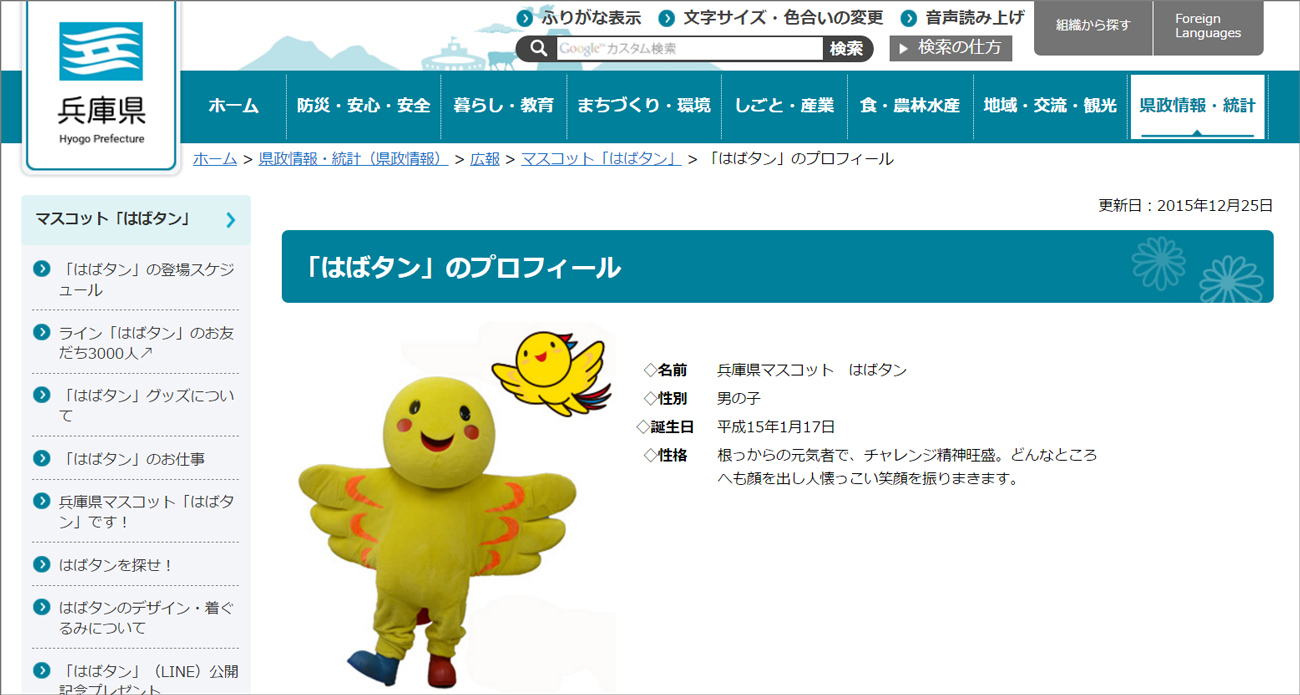Screen dimensions: 1300x695
Task: Click arrow icon beside 文字サイズ・色合いの変更
Action: (667, 18)
